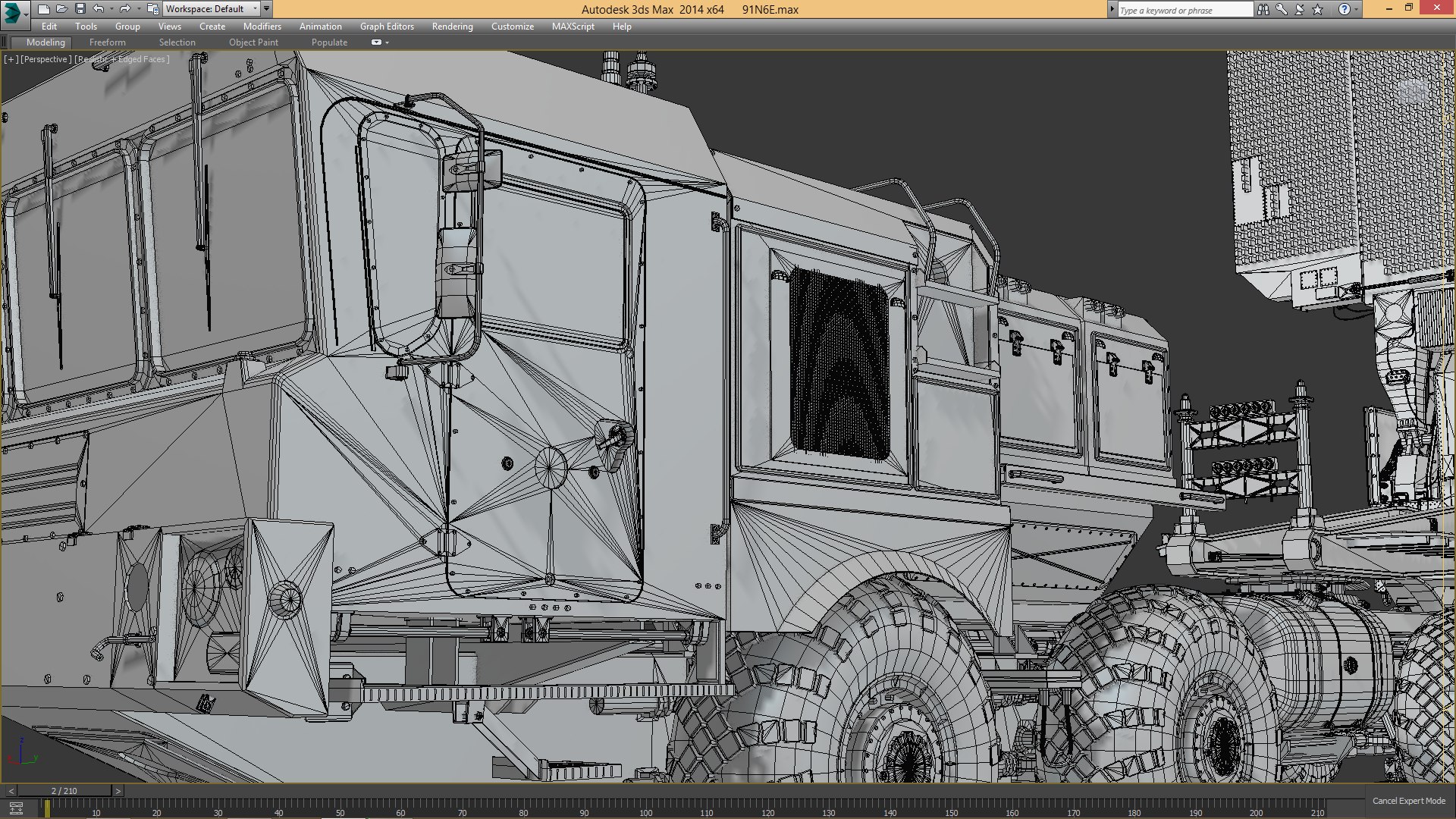
Task: Open the Quick Access Toolbar customize arrow
Action: 266,9
